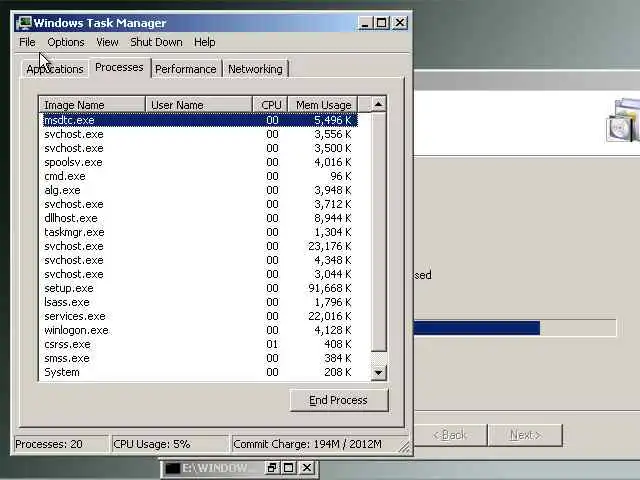This screenshot has width=640, height=480.
Task: Select svchost.exe using 3,500 K memory
Action: click(200, 148)
